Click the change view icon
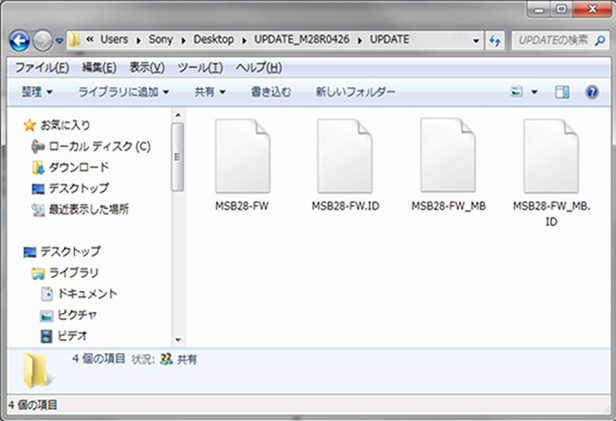This screenshot has width=616, height=421. [517, 92]
